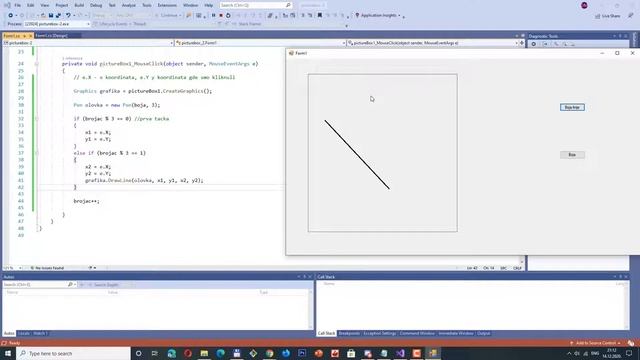
Task: Open the Help menu
Action: tap(209, 5)
